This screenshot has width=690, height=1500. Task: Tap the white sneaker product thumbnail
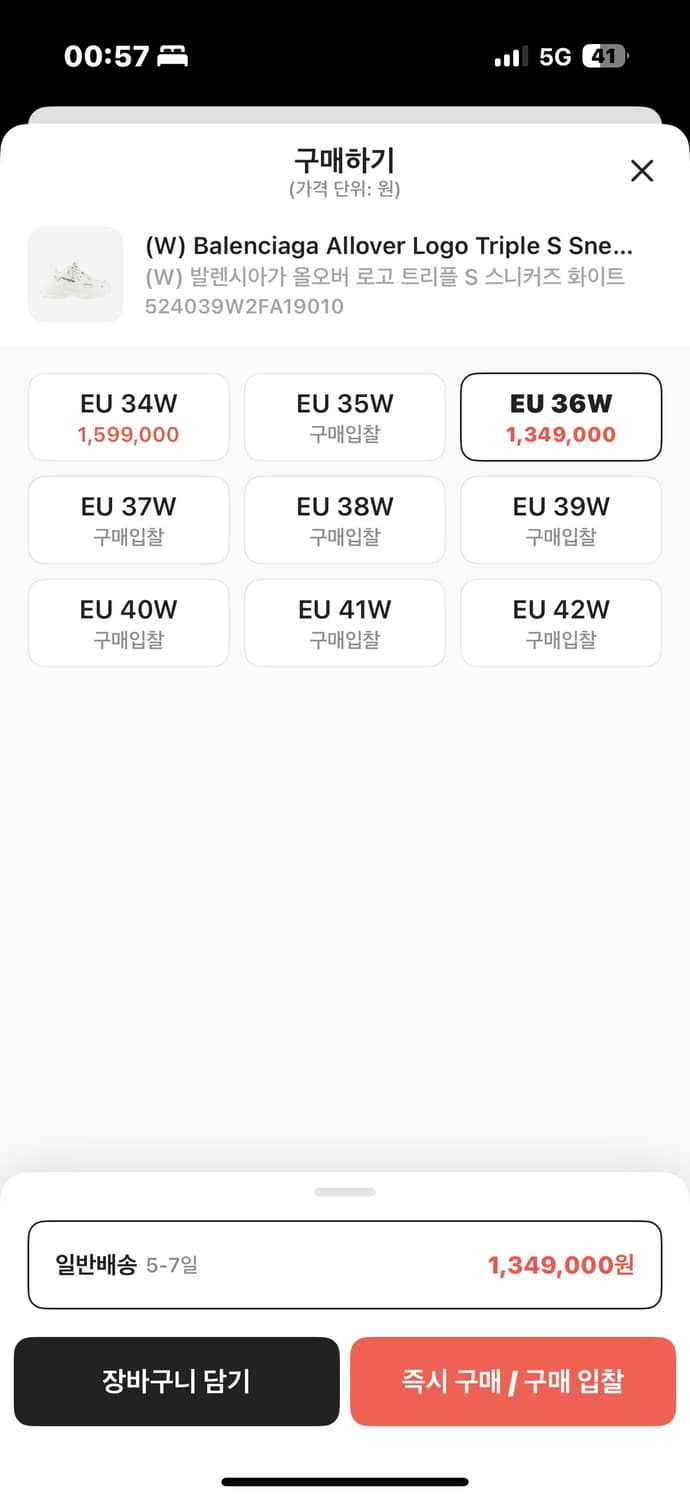(75, 275)
